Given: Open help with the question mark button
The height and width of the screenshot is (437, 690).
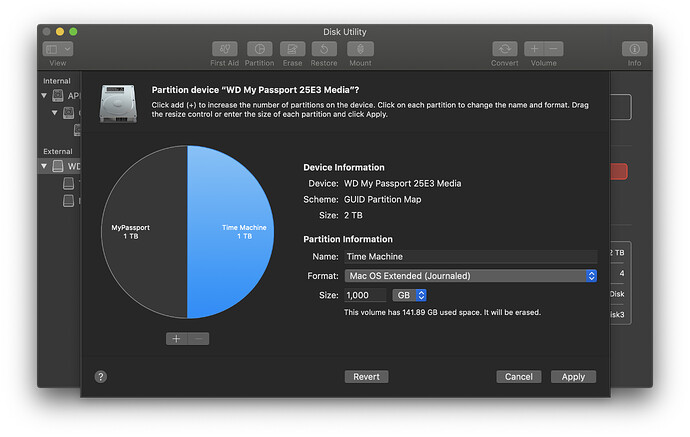Looking at the screenshot, I should pos(101,377).
